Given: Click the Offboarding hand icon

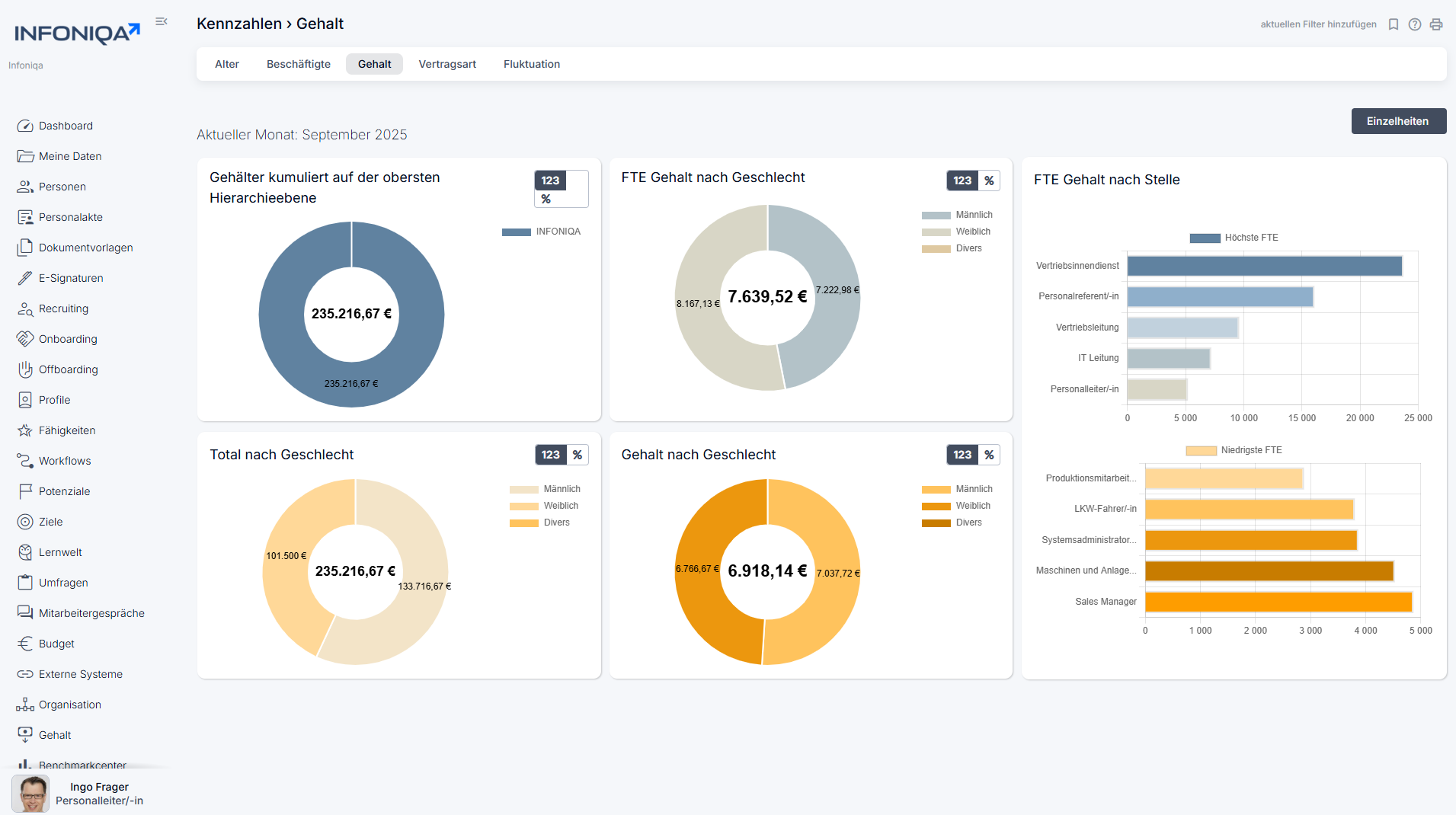Looking at the screenshot, I should (x=25, y=369).
